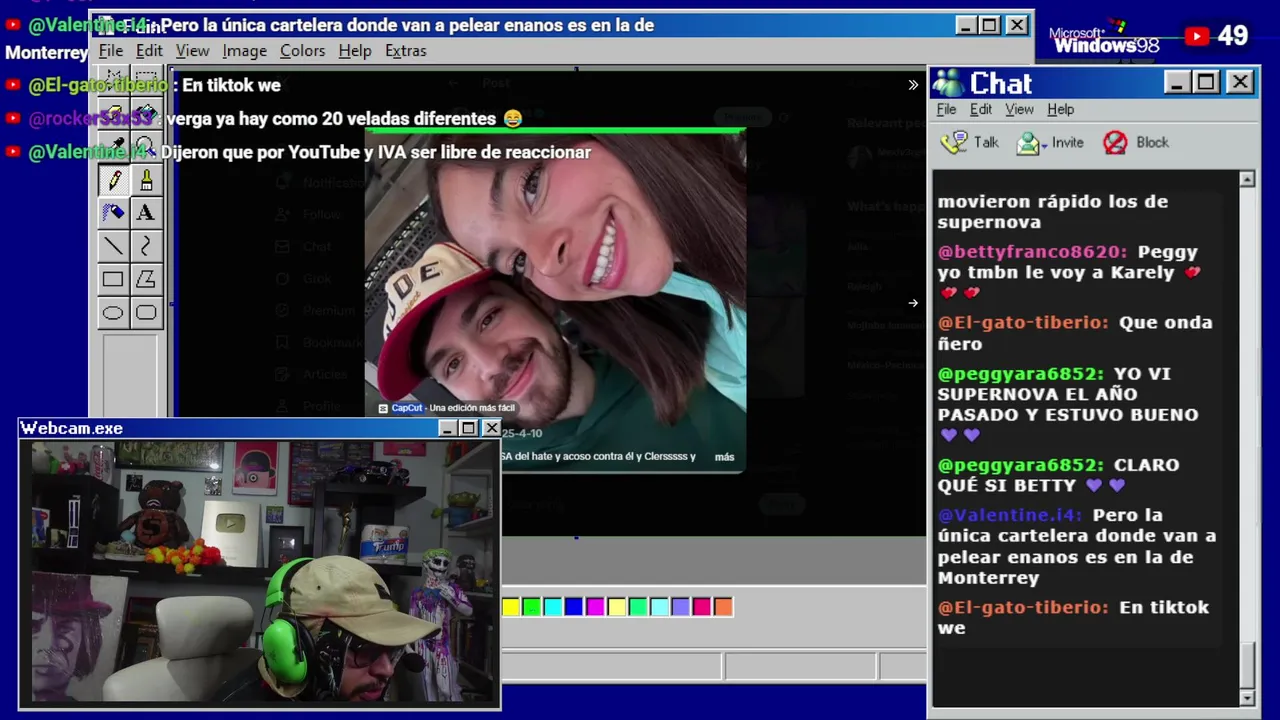Select the dark blue color swatch
Viewport: 1280px width, 720px height.
[x=574, y=606]
